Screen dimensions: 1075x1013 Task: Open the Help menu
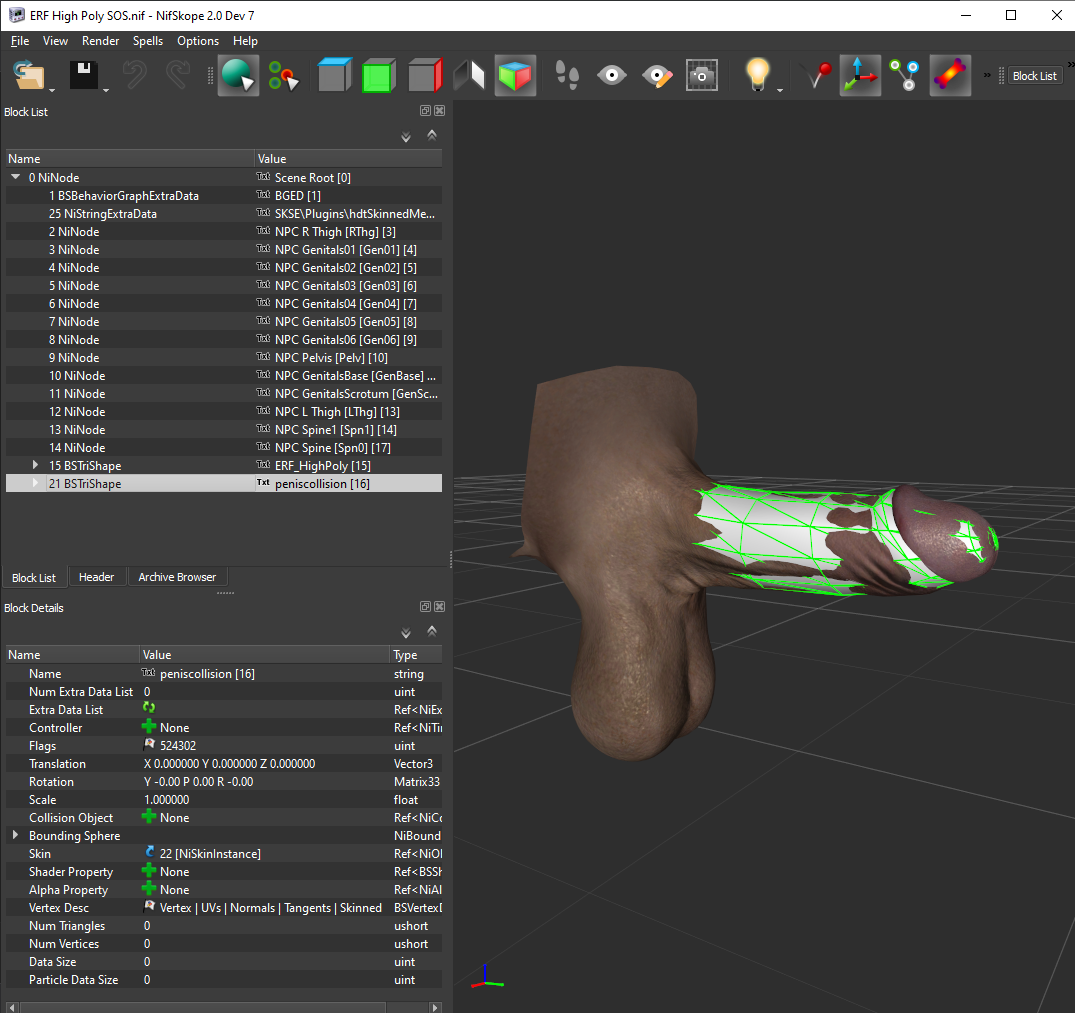pyautogui.click(x=245, y=41)
